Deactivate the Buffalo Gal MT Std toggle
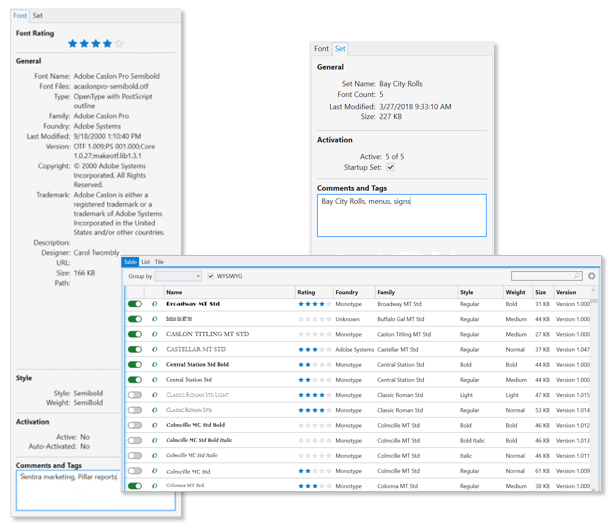 [x=135, y=319]
